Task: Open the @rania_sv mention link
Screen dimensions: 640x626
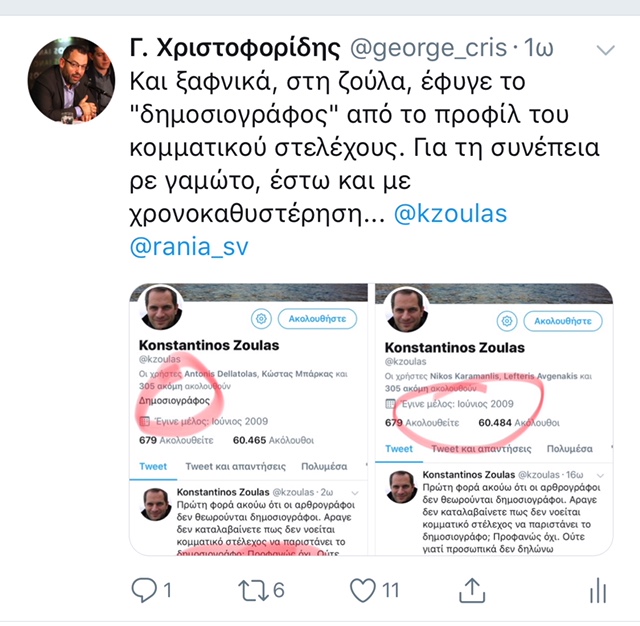Action: pyautogui.click(x=189, y=246)
